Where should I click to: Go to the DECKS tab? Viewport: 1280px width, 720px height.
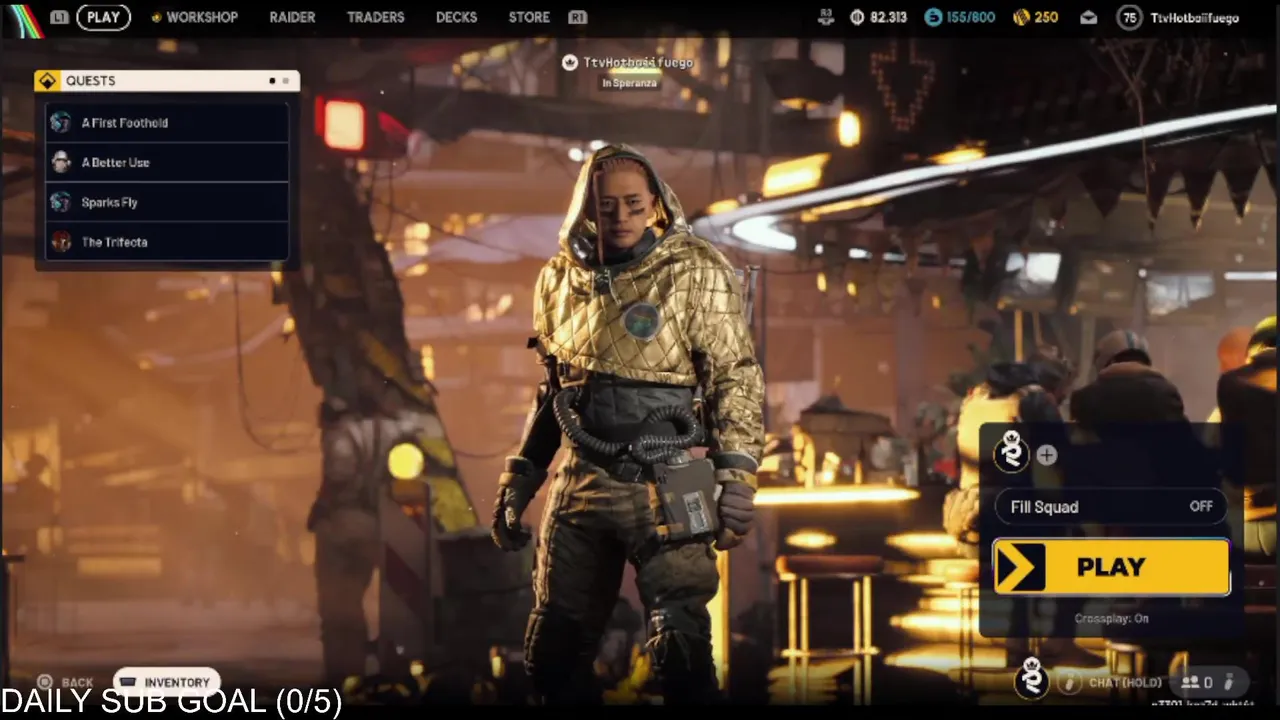click(456, 17)
